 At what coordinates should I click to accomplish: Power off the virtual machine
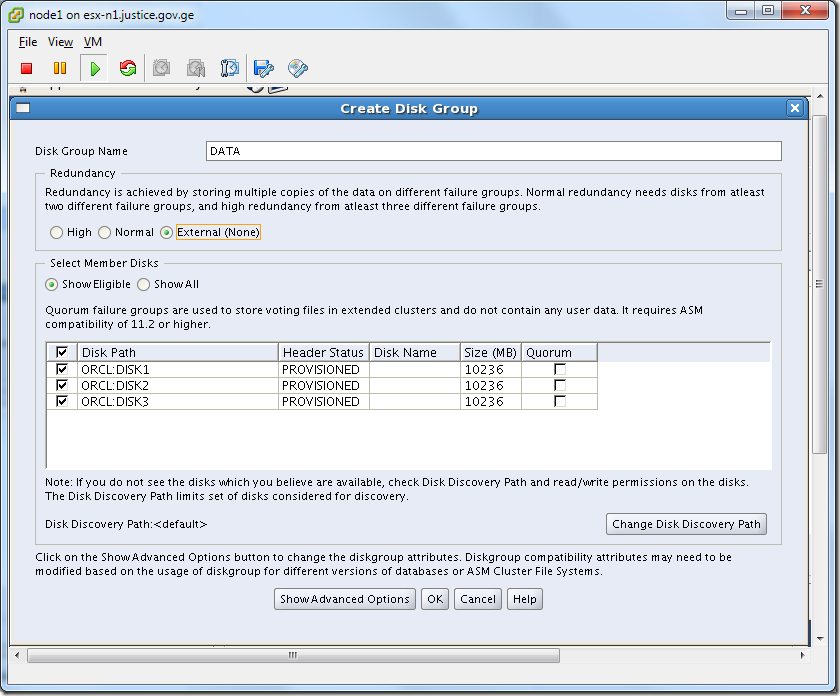tap(26, 68)
